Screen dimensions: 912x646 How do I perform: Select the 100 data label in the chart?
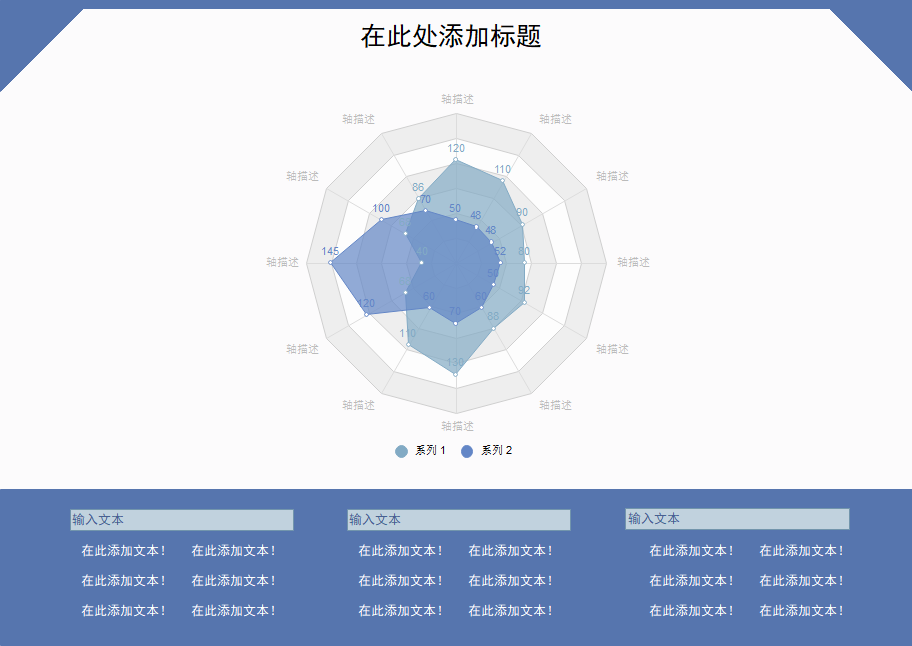pos(381,208)
